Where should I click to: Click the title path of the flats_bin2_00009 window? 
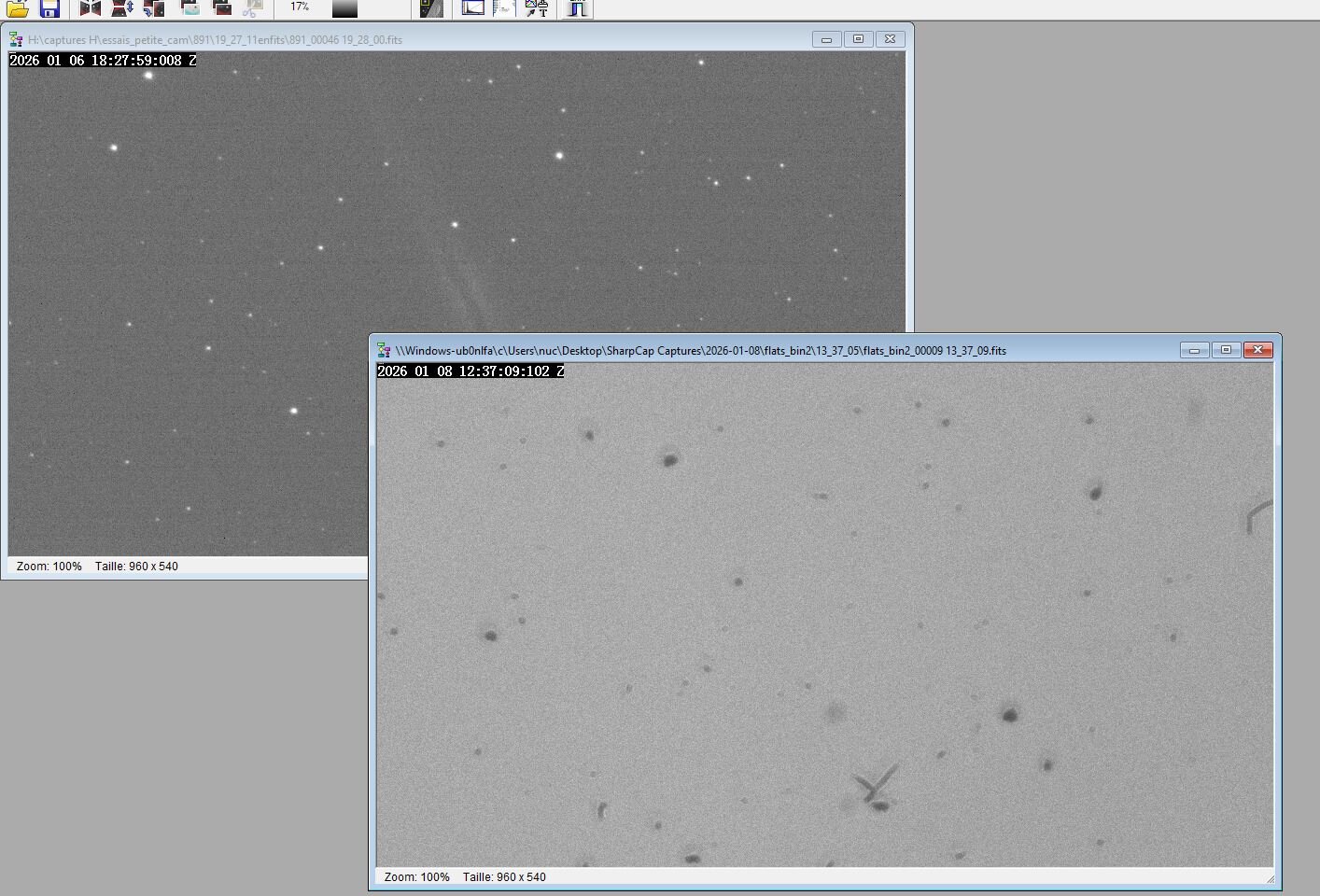tap(701, 351)
